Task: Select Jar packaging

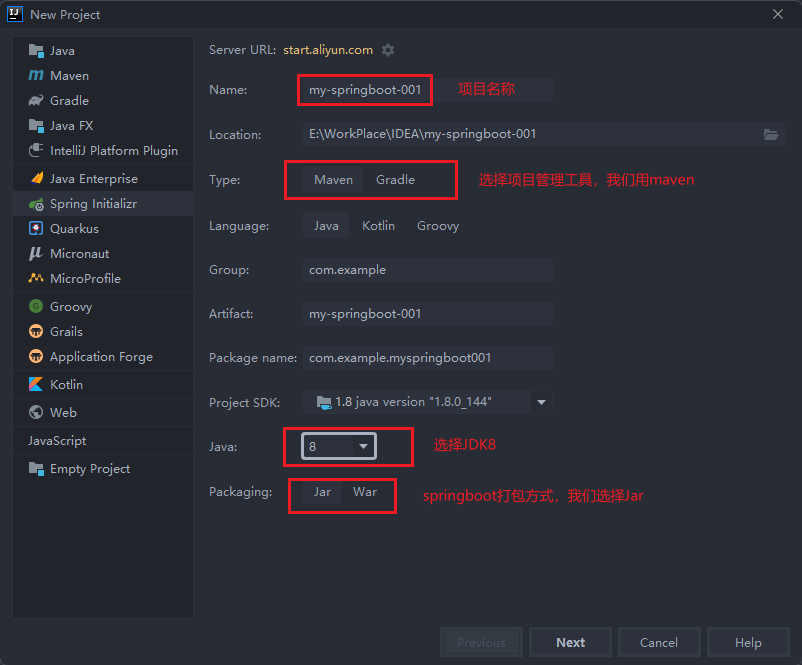Action: [322, 492]
